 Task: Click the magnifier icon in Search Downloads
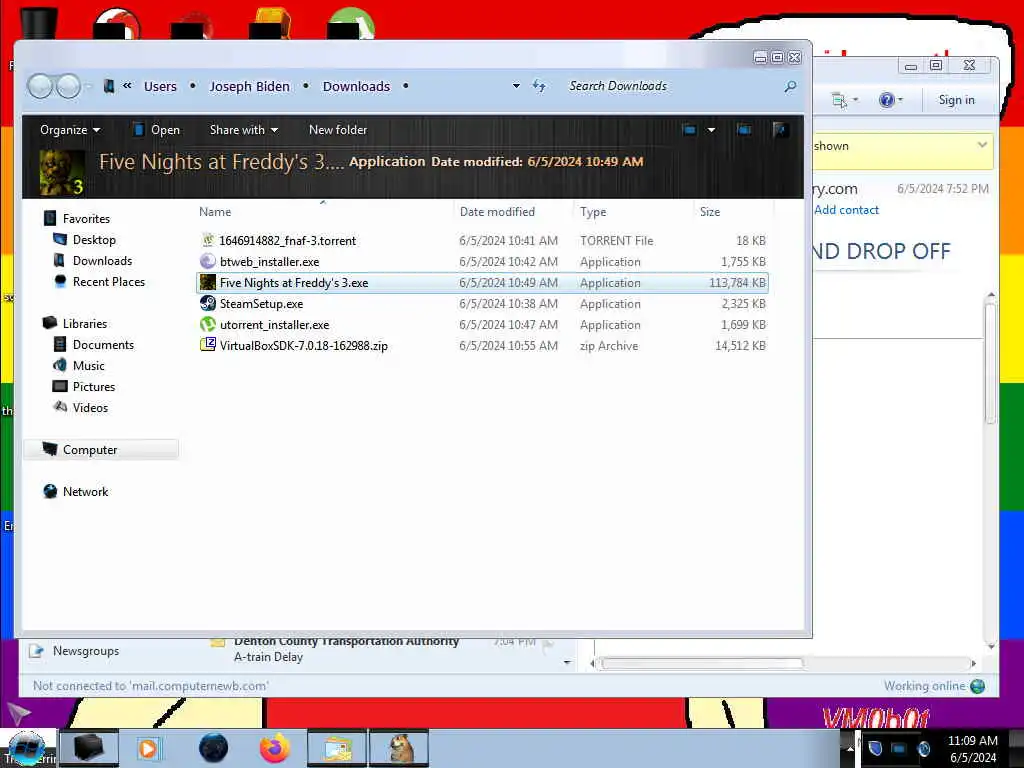point(790,86)
